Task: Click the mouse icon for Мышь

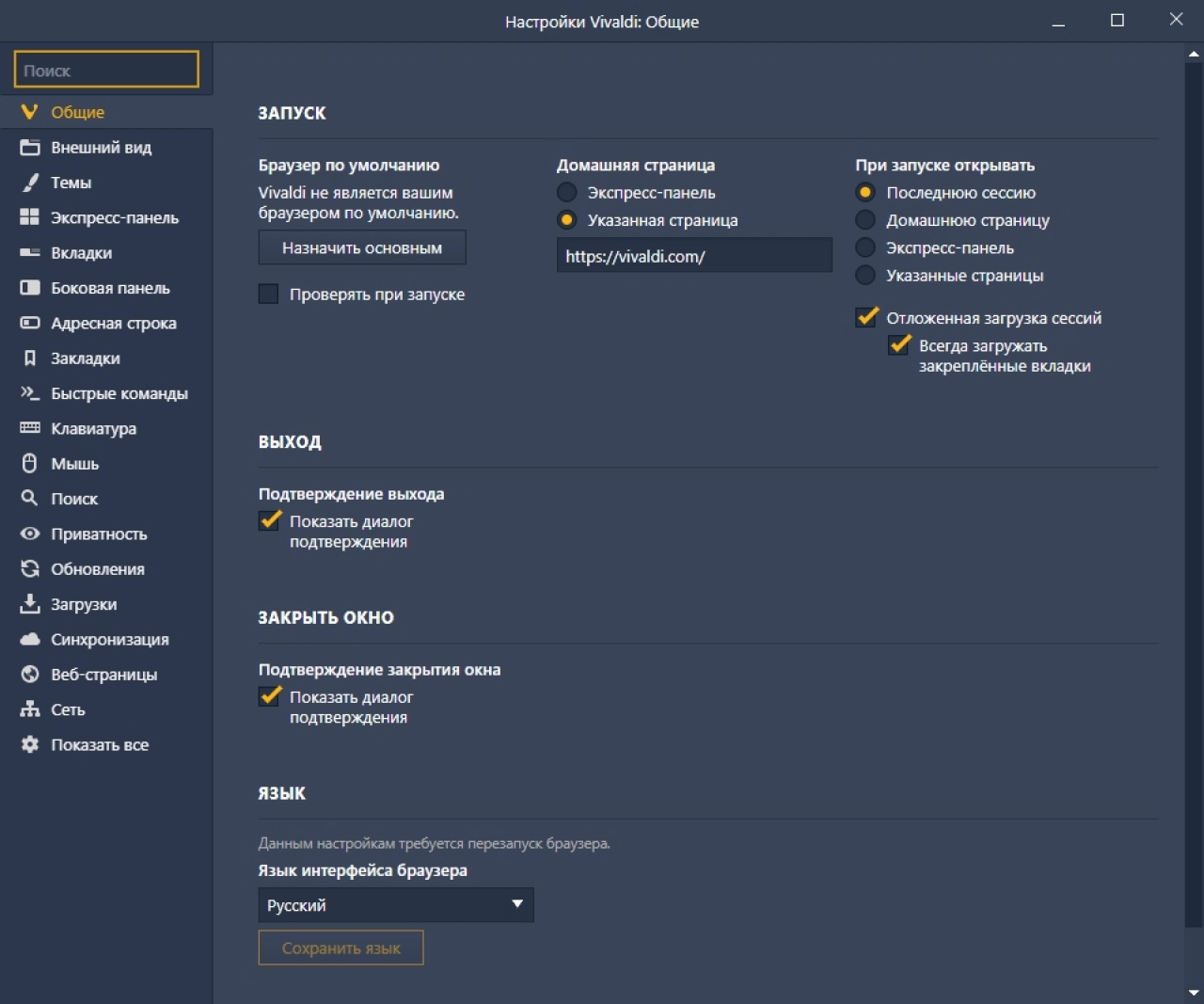Action: tap(30, 463)
